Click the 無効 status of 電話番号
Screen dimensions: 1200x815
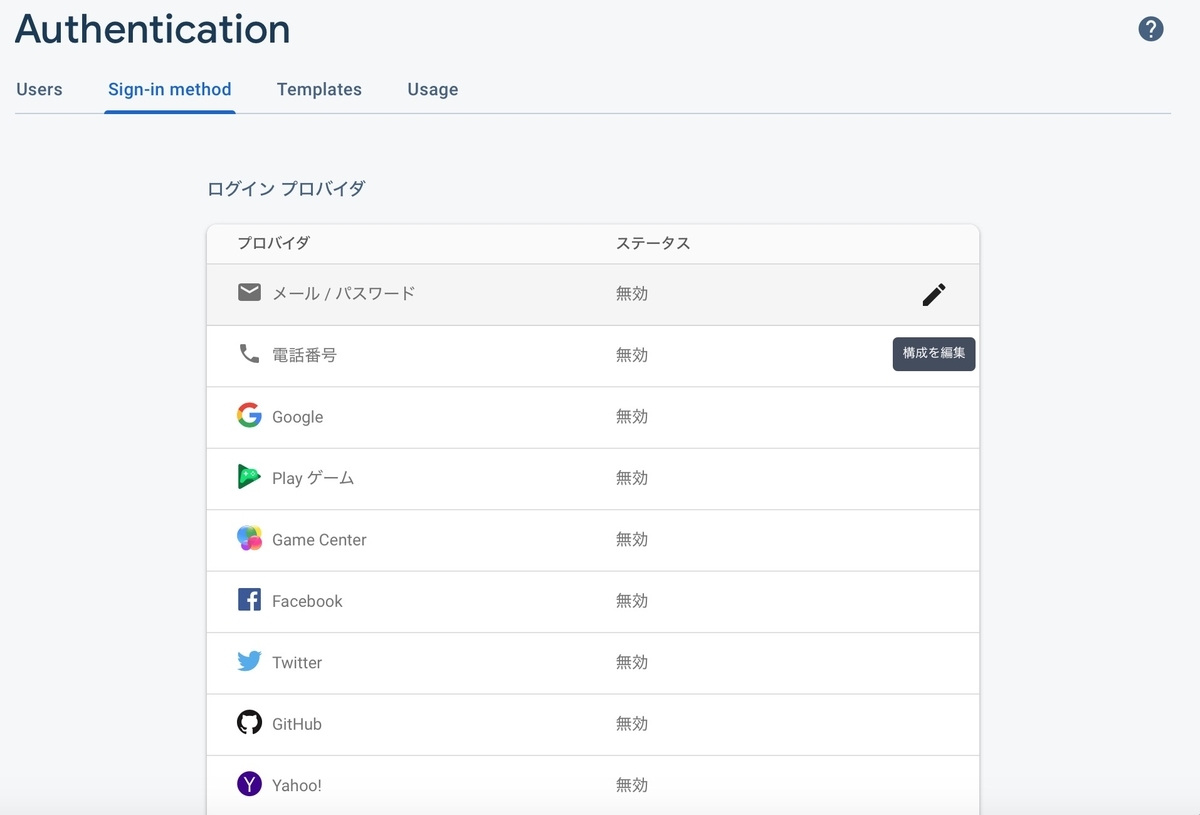pos(632,355)
